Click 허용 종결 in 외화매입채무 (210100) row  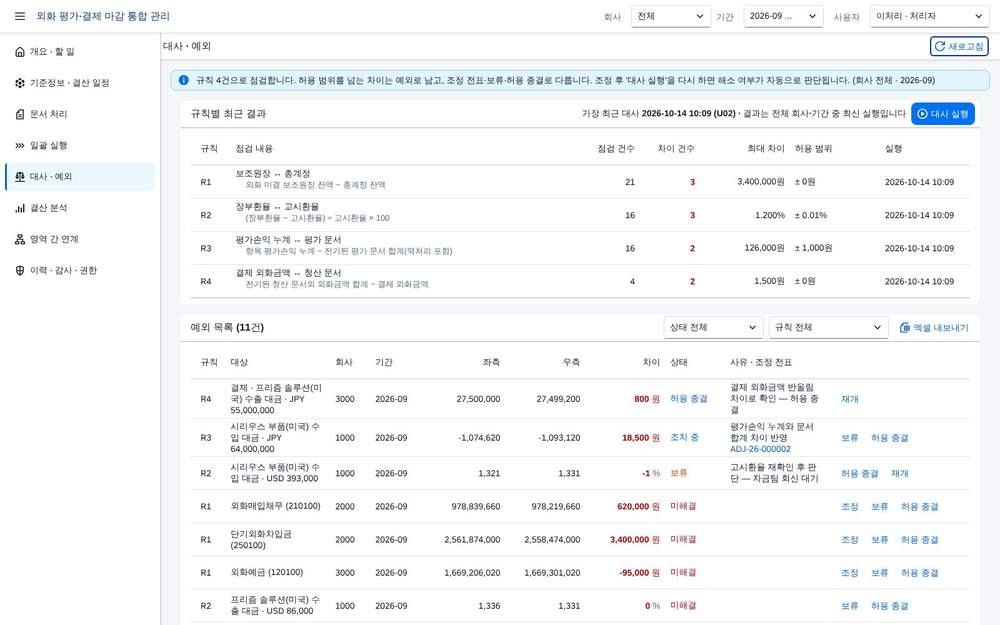tap(919, 507)
